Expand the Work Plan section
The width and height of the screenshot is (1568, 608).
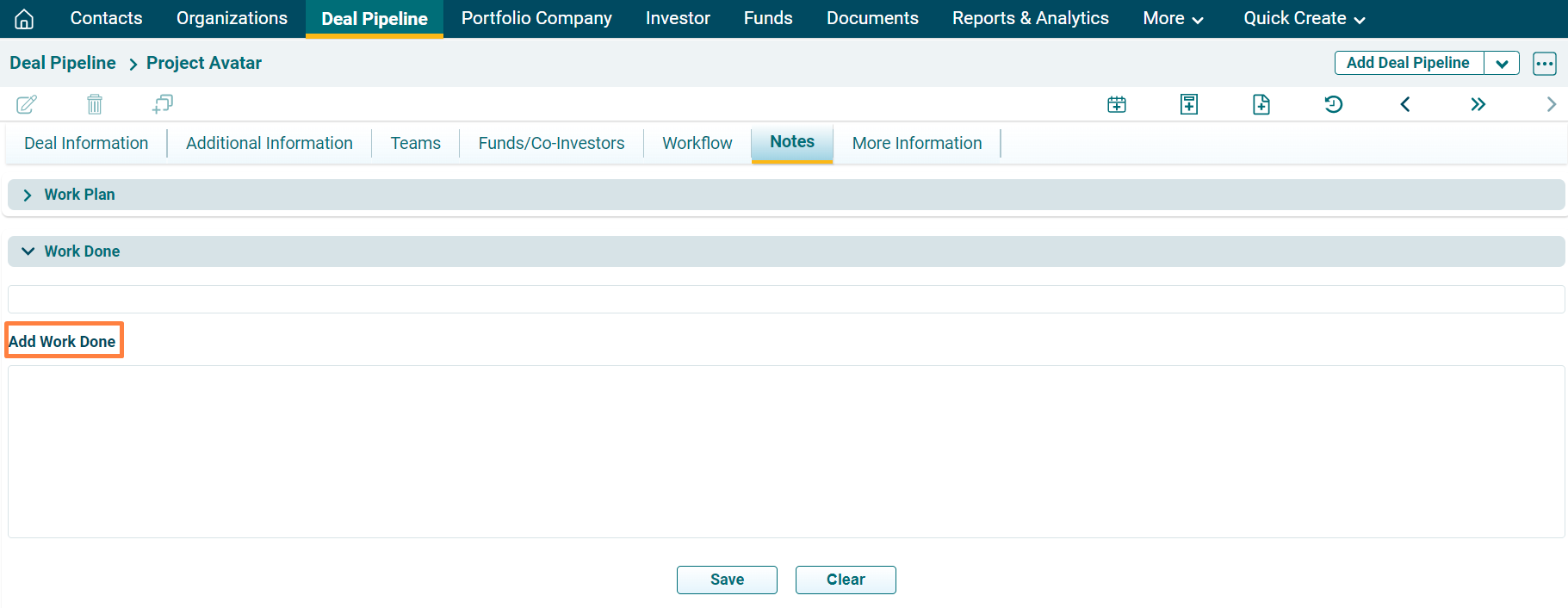point(28,195)
